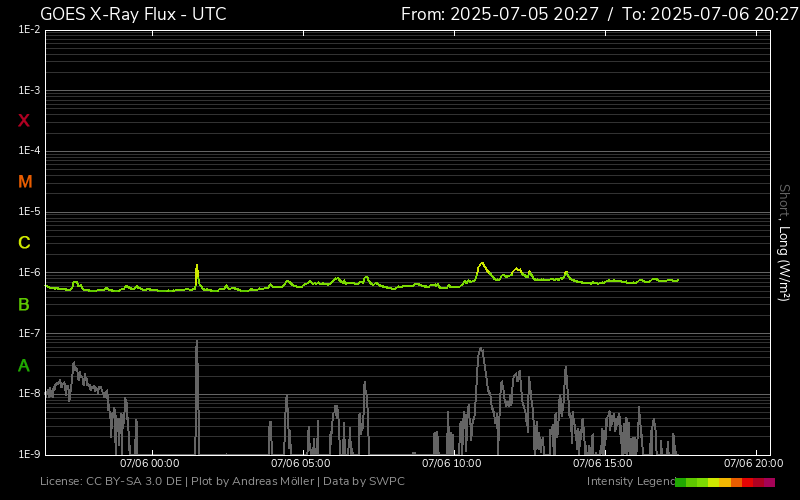Click the GOES X-Ray Flux - UTC title
This screenshot has width=800, height=500.
coord(133,14)
